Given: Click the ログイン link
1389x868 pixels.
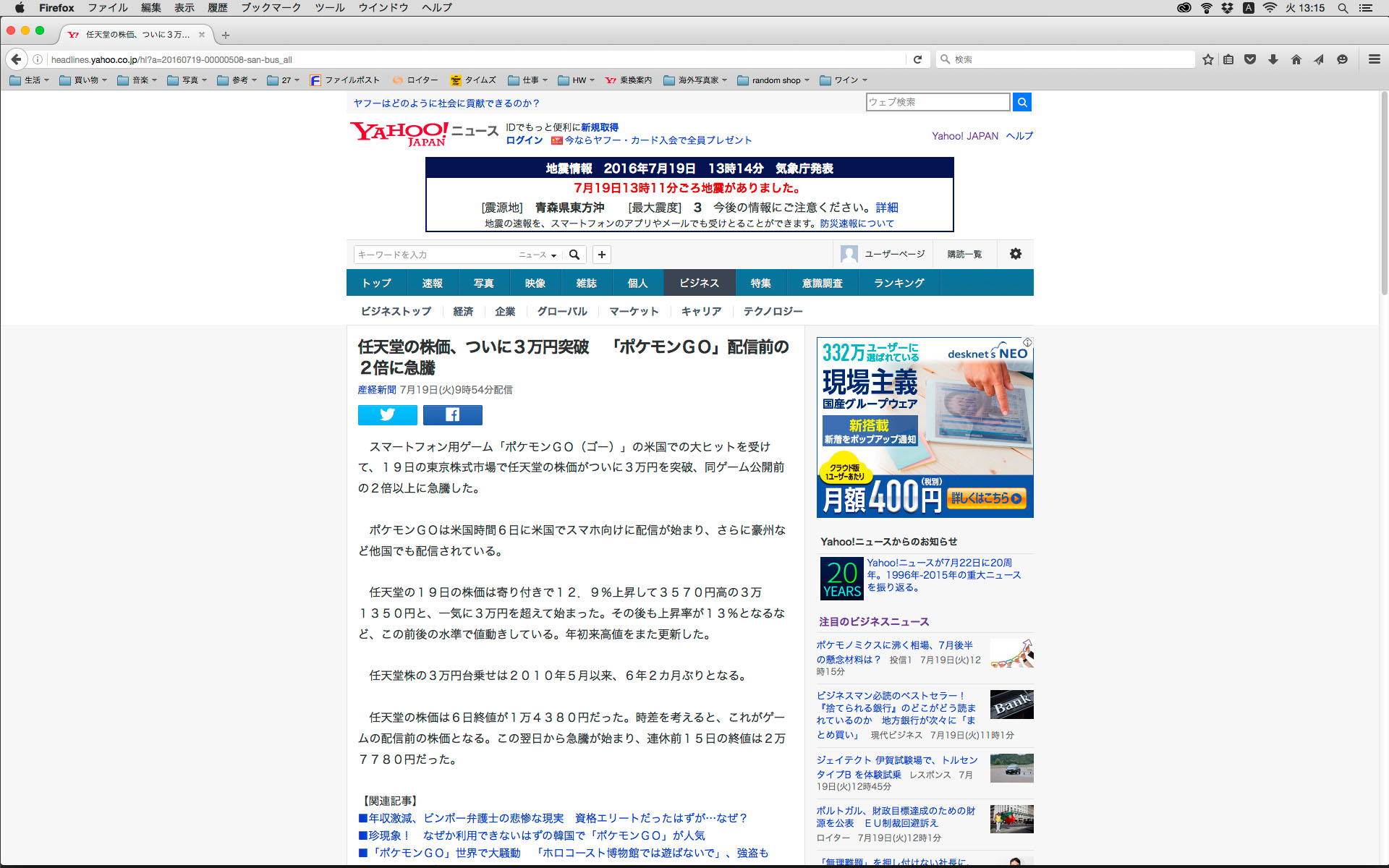Looking at the screenshot, I should click(x=524, y=140).
